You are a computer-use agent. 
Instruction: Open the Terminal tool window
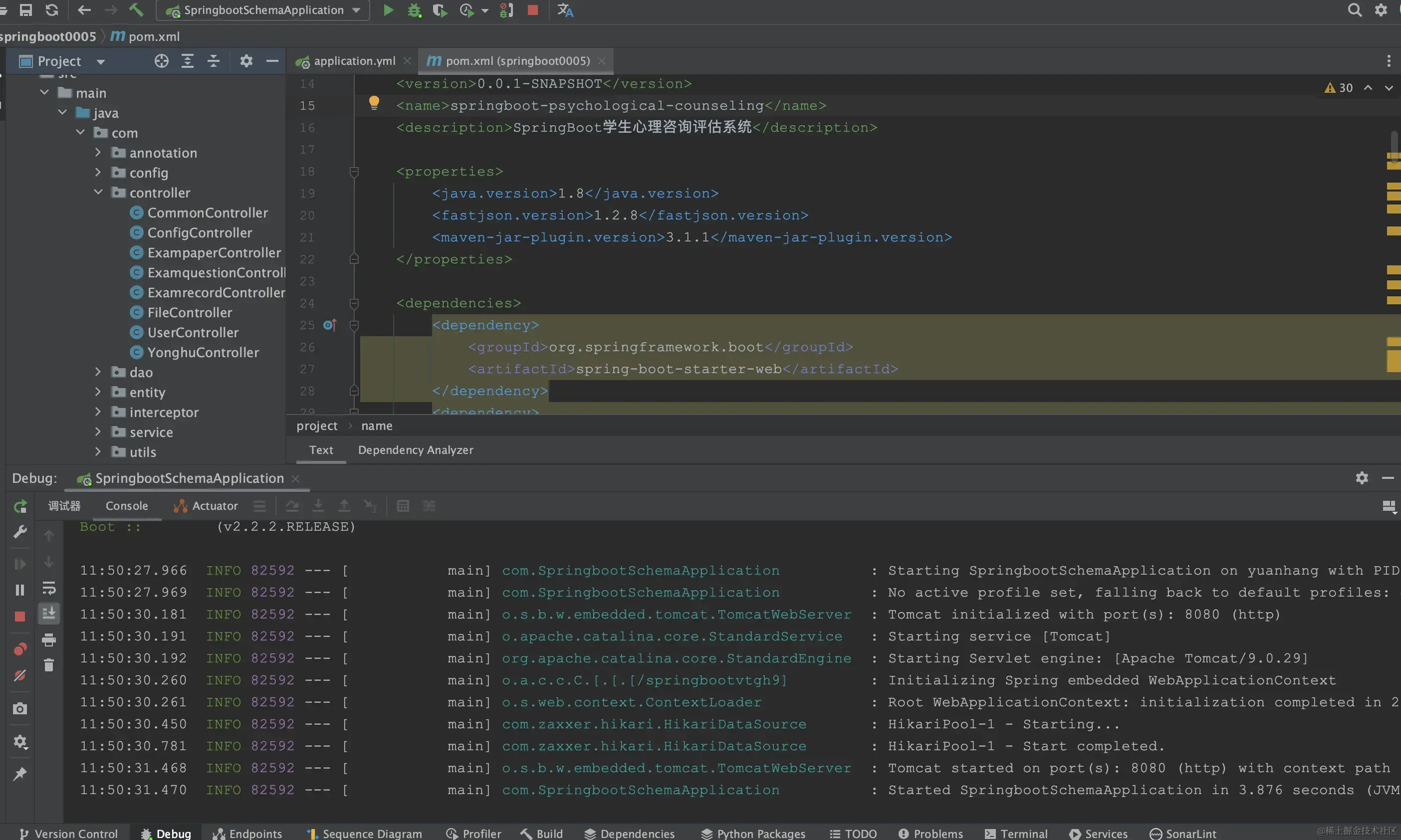1017,833
